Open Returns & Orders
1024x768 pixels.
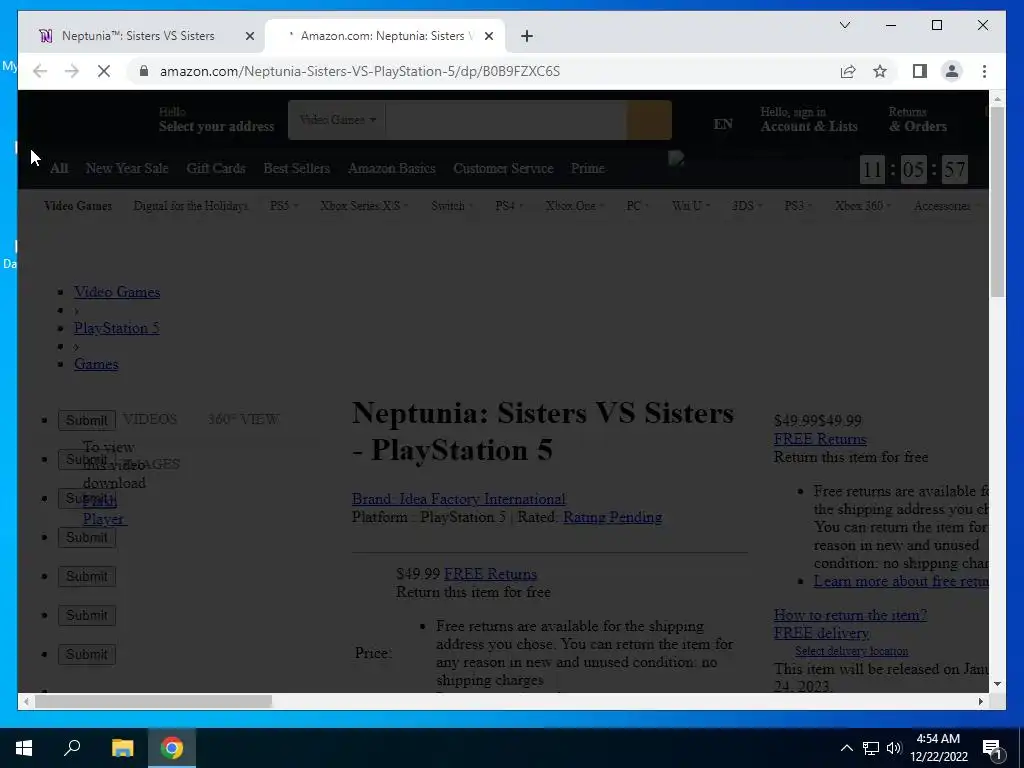click(x=918, y=120)
